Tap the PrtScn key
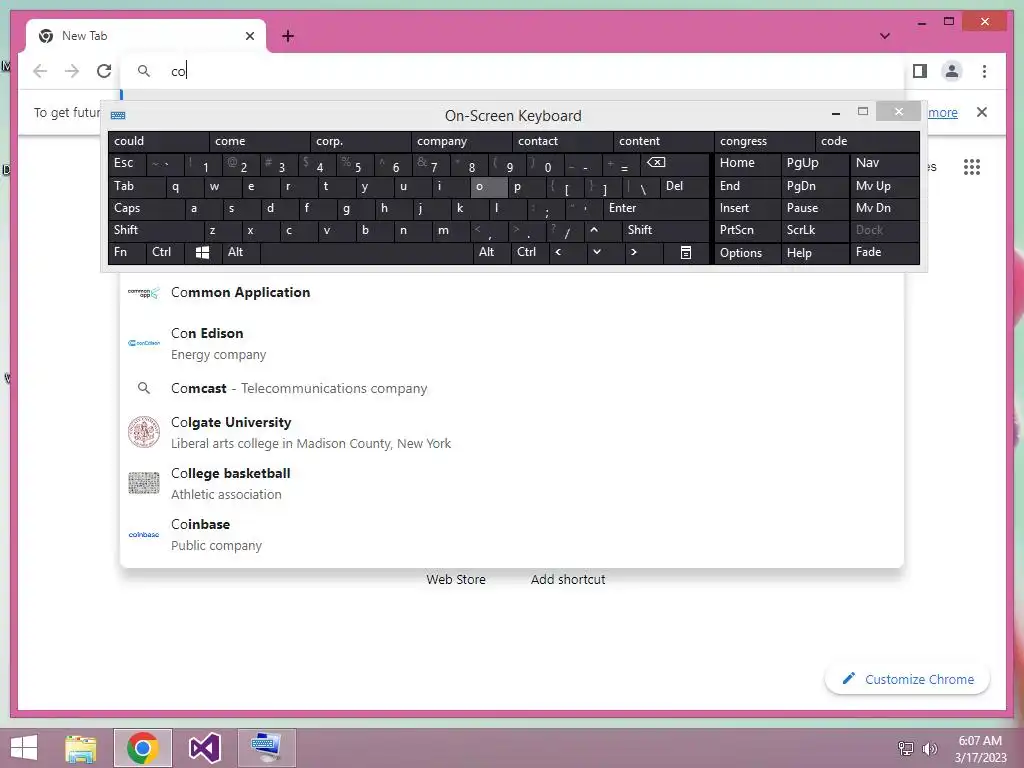Image resolution: width=1024 pixels, height=768 pixels. [747, 230]
